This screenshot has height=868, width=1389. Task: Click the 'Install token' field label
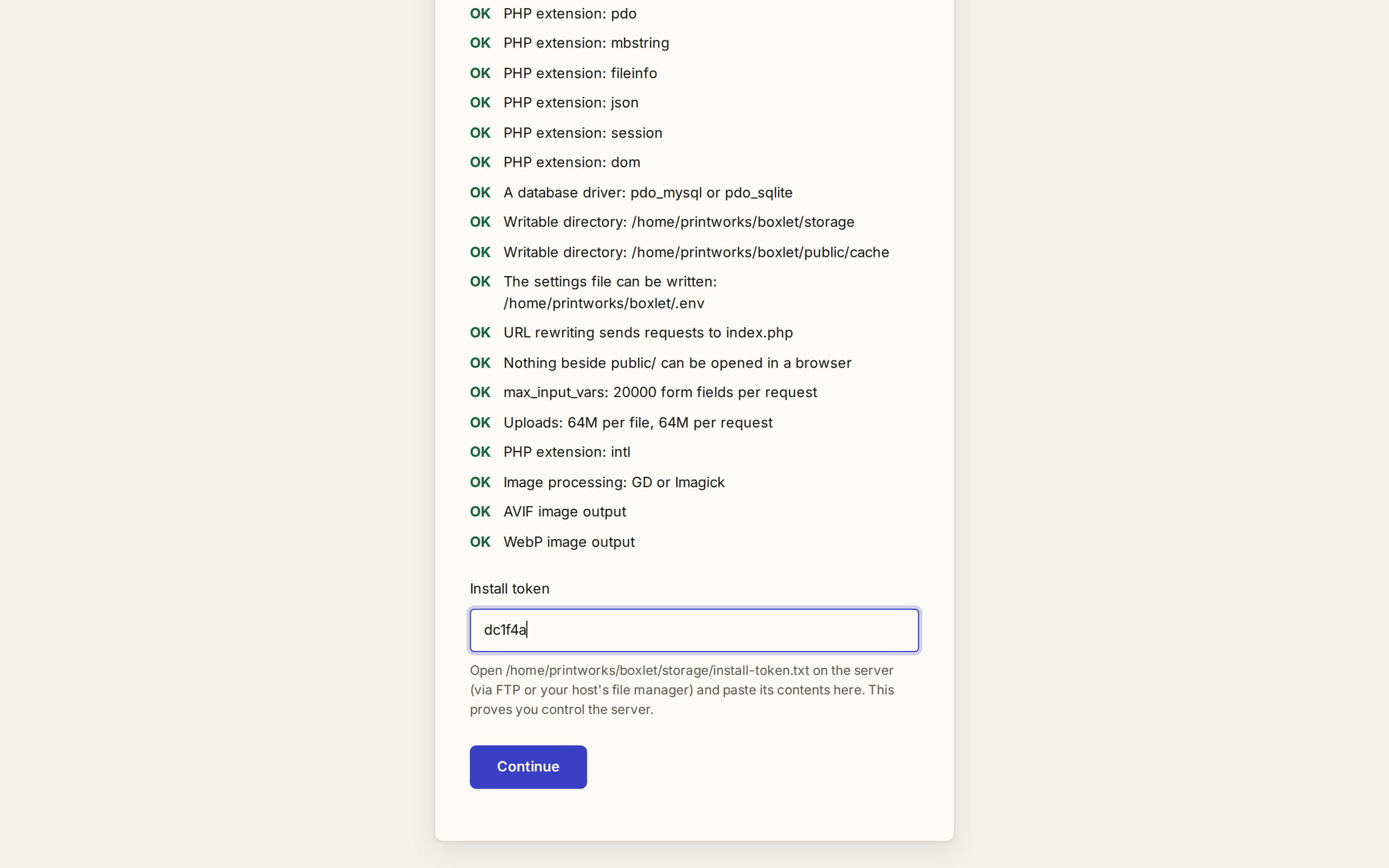[x=509, y=589]
